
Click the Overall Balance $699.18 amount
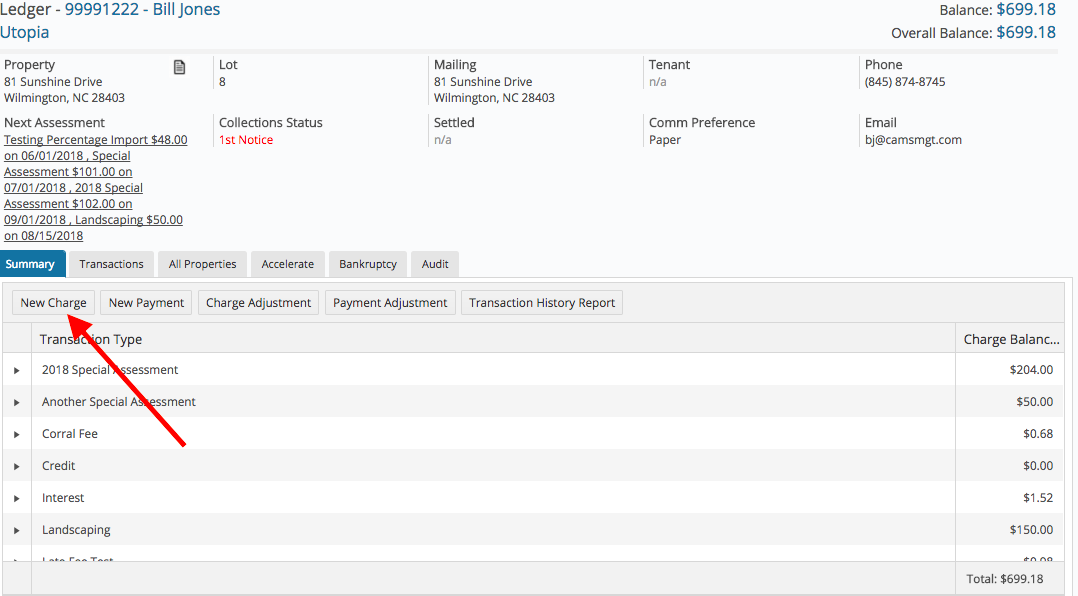click(1026, 32)
